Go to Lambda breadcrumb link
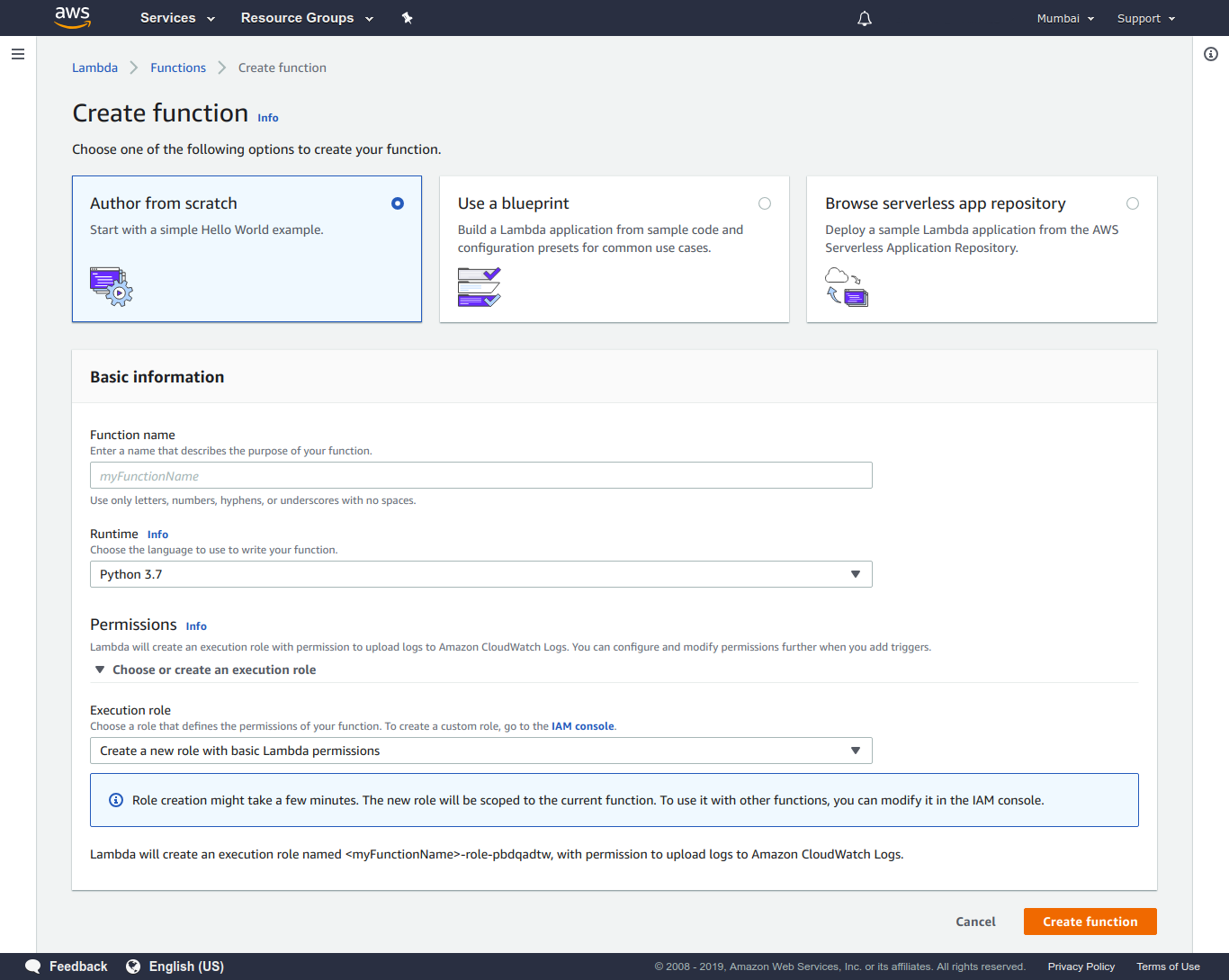 point(94,67)
